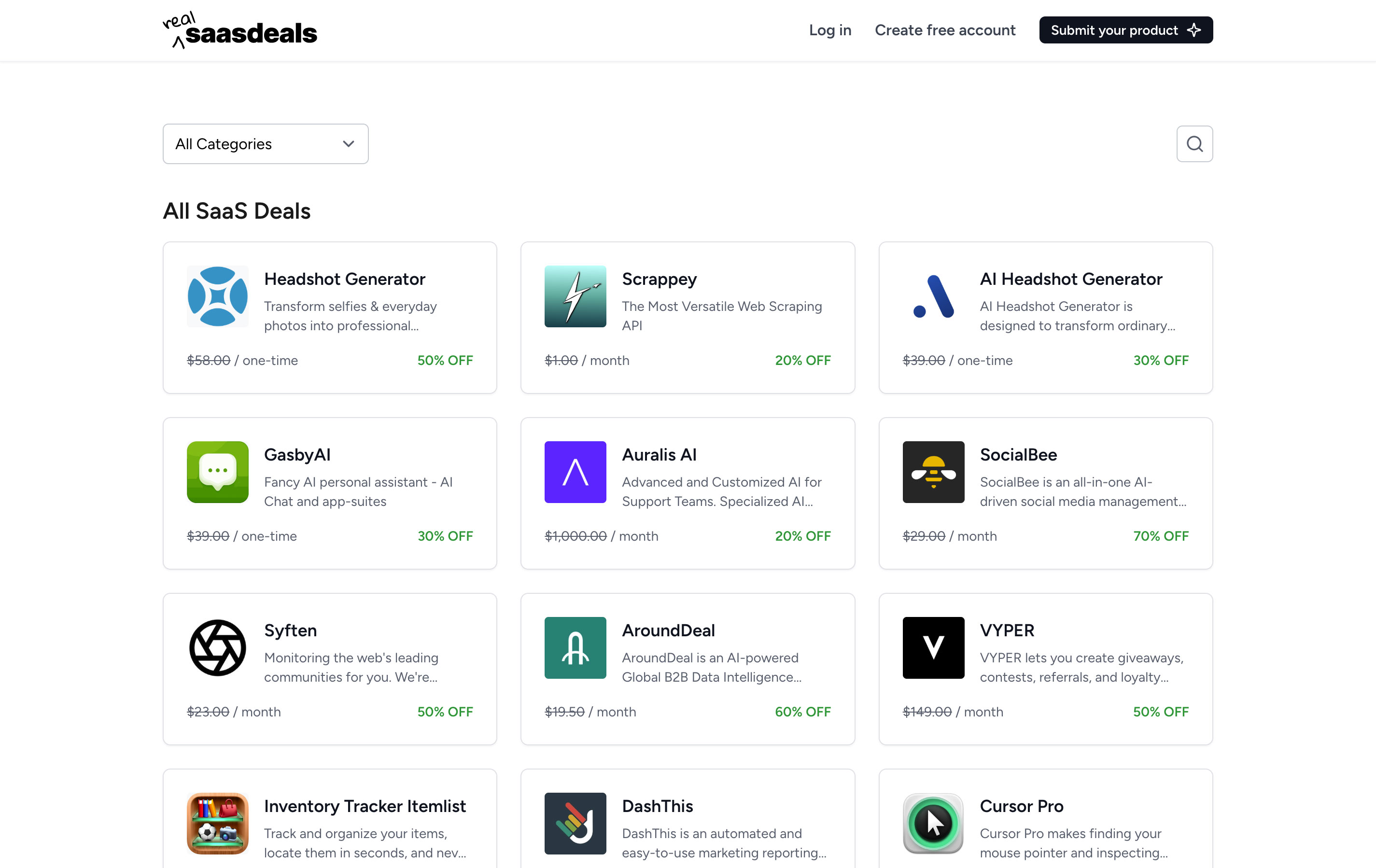The image size is (1376, 868).
Task: Click 30% OFF on GasbyAI card
Action: coord(445,536)
